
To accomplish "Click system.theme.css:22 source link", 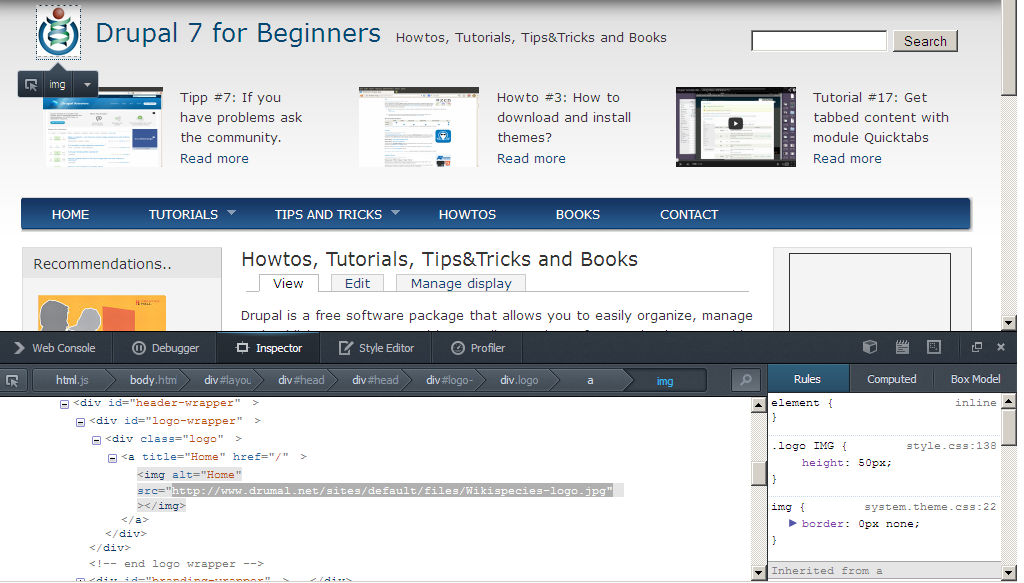I will coord(930,507).
